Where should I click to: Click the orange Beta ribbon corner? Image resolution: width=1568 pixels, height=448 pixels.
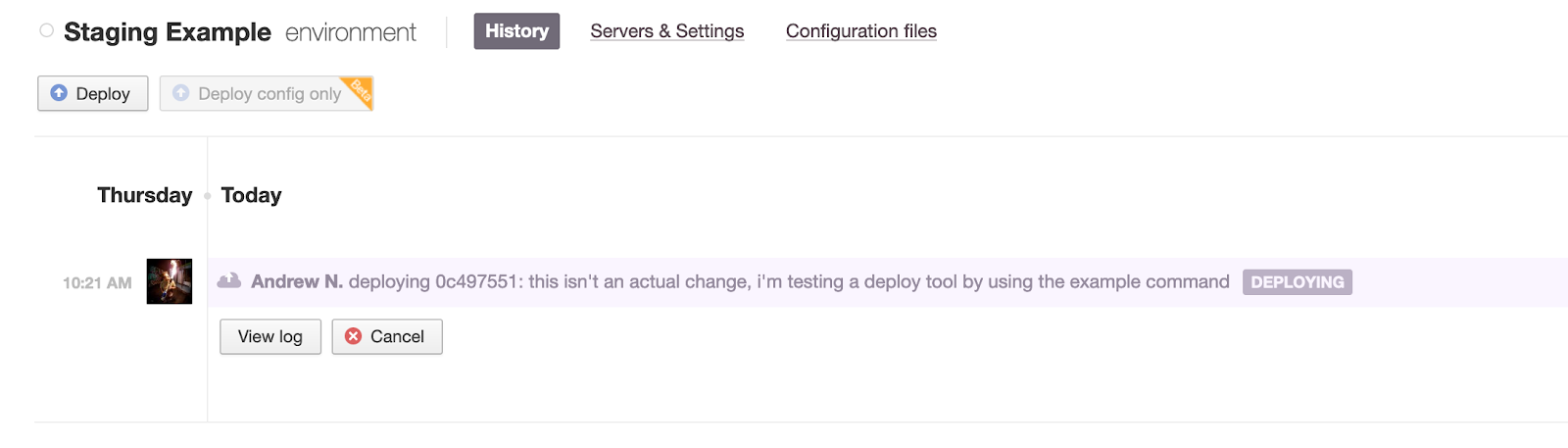(x=361, y=89)
